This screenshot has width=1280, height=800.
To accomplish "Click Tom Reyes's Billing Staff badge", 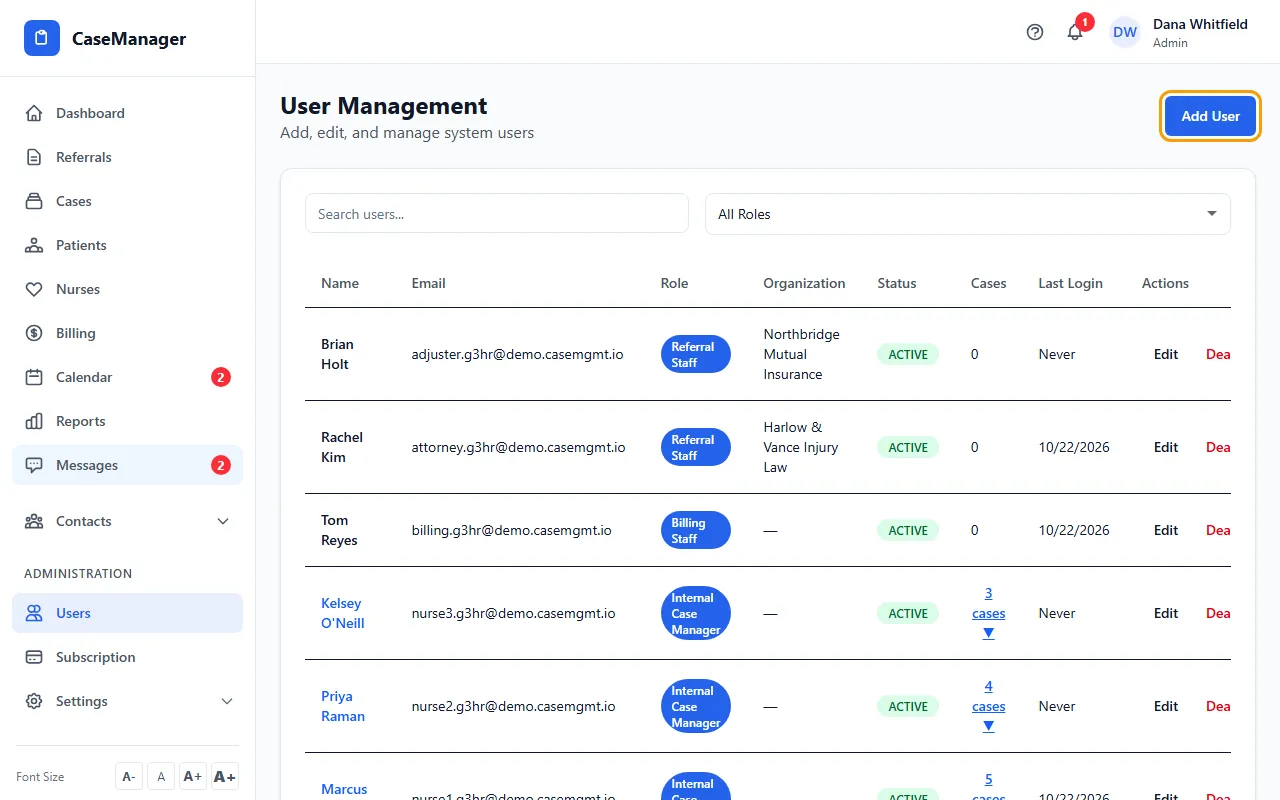I will [x=696, y=530].
